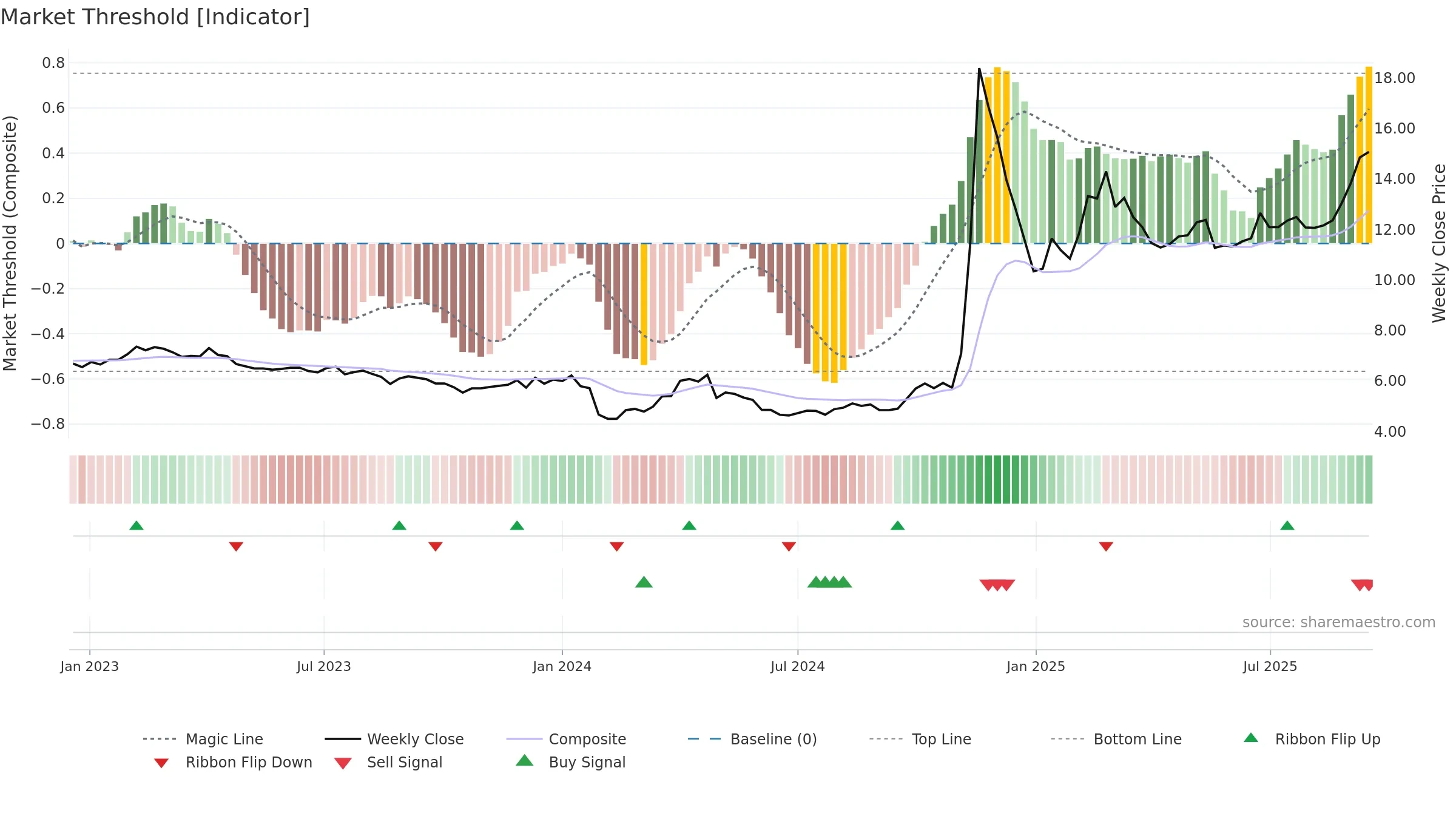Click the Ribbon Flip Down marker just before Jul 2024
The image size is (1456, 819).
click(789, 546)
